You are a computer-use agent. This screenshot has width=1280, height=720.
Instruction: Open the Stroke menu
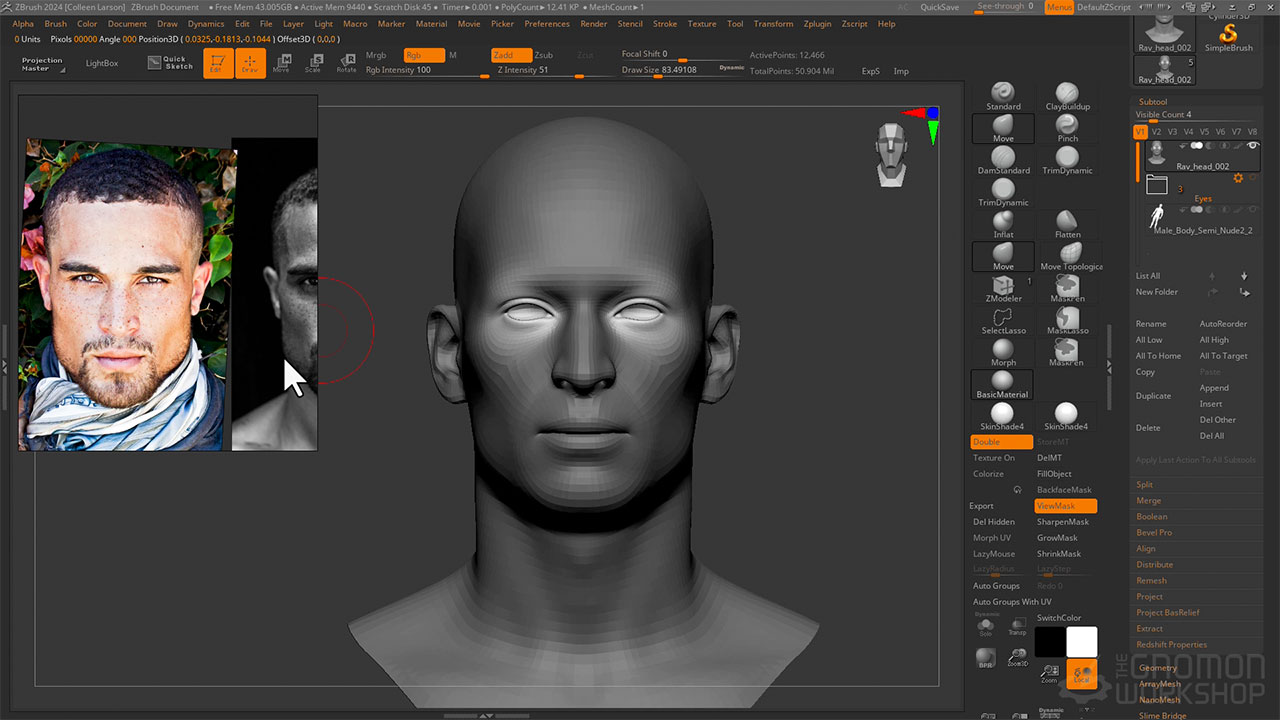click(x=664, y=24)
